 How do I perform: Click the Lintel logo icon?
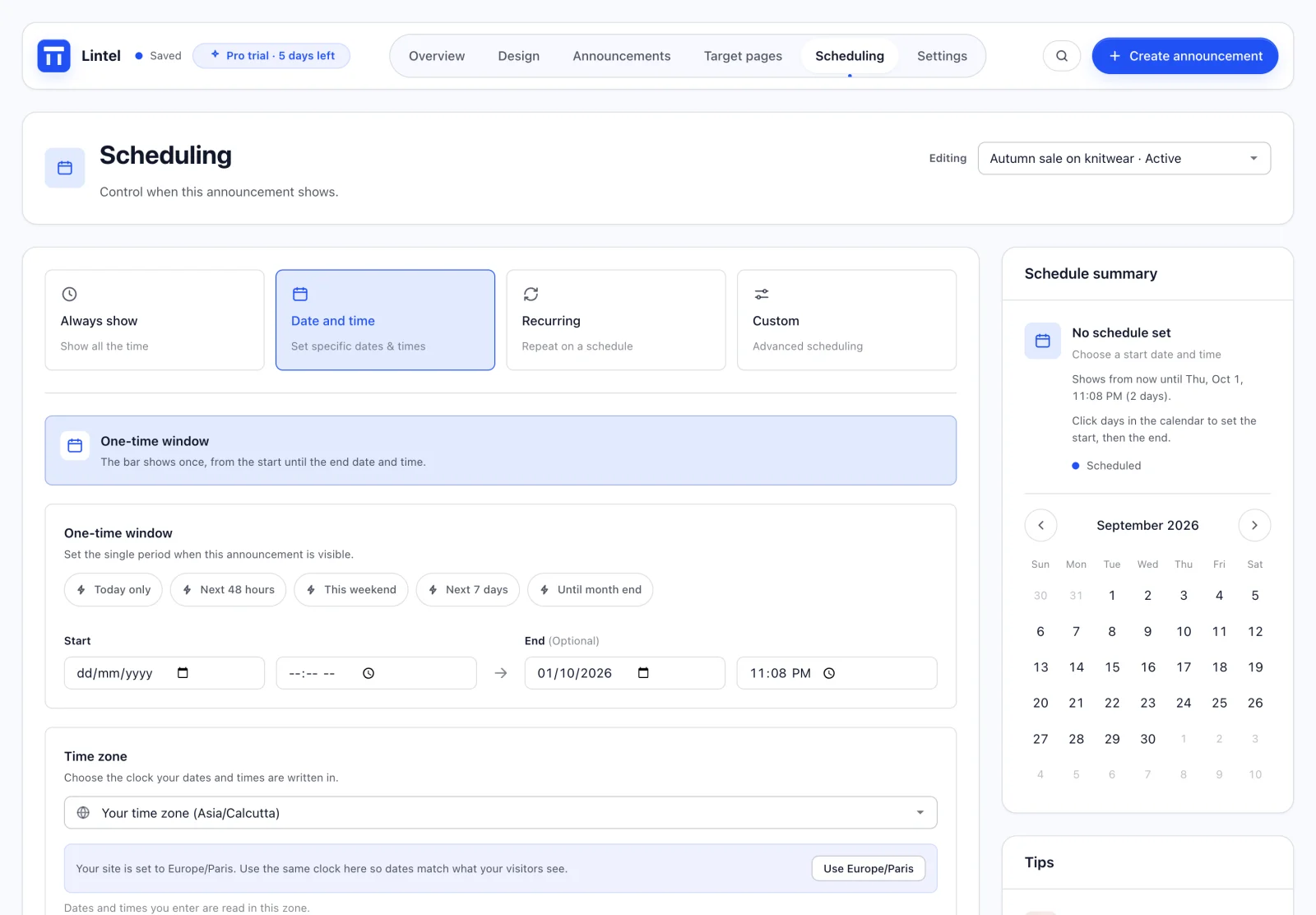[x=53, y=56]
